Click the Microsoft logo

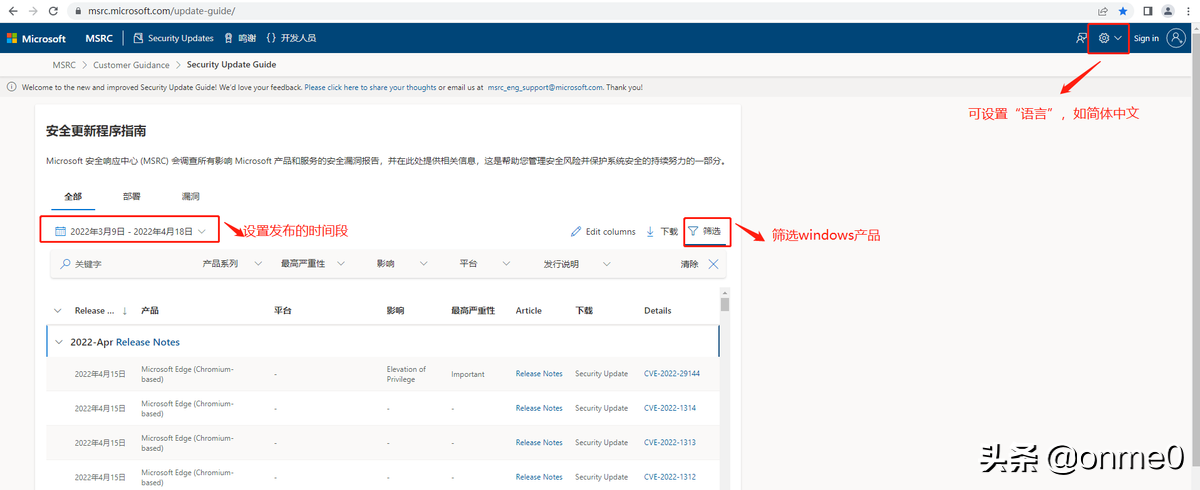[36, 38]
